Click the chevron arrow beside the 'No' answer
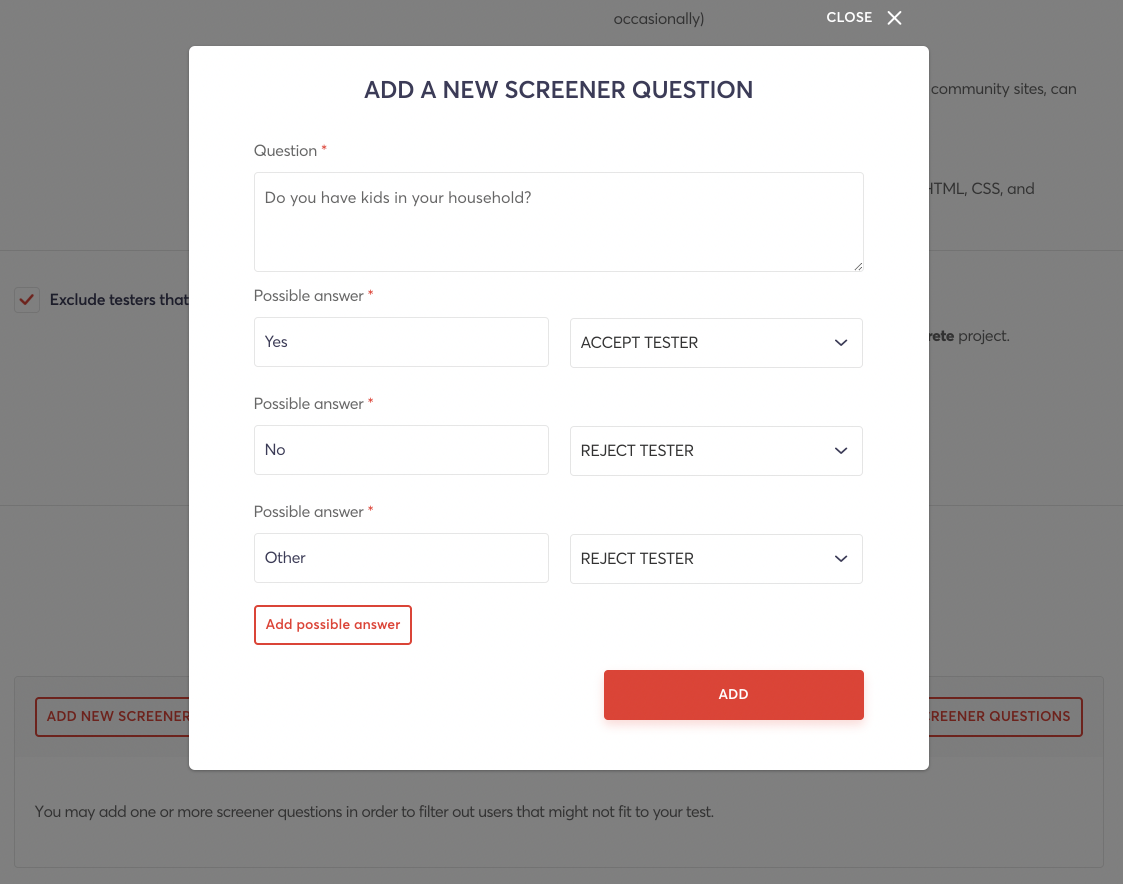Screen dimensions: 1123x884 (840, 451)
